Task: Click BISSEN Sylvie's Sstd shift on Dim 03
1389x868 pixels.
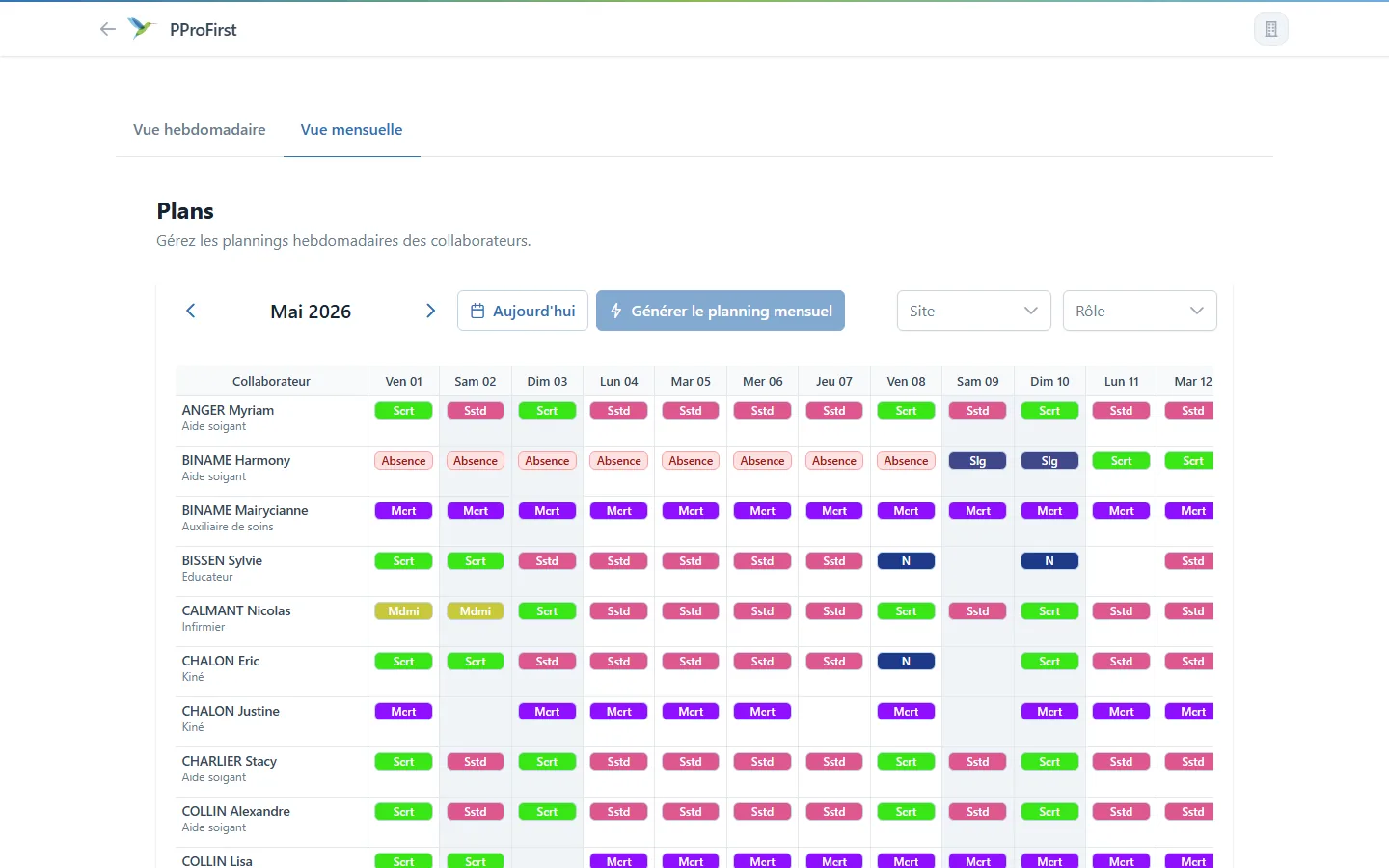Action: click(547, 561)
